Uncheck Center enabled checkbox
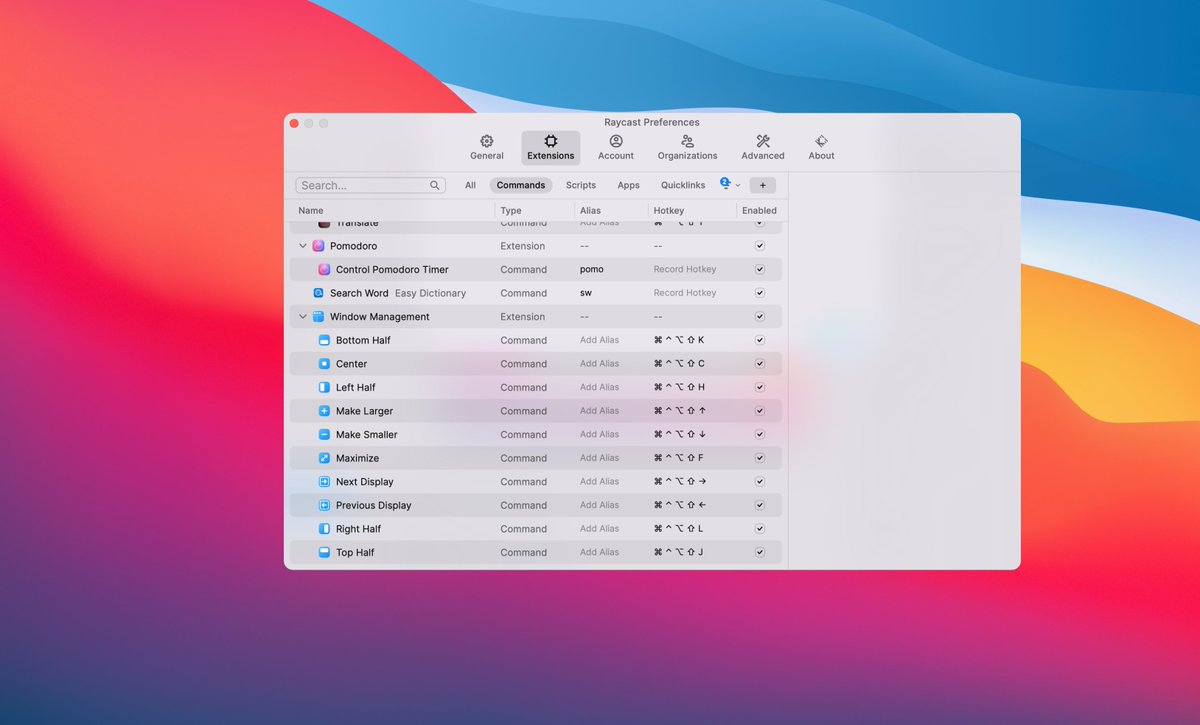The image size is (1200, 725). click(760, 364)
